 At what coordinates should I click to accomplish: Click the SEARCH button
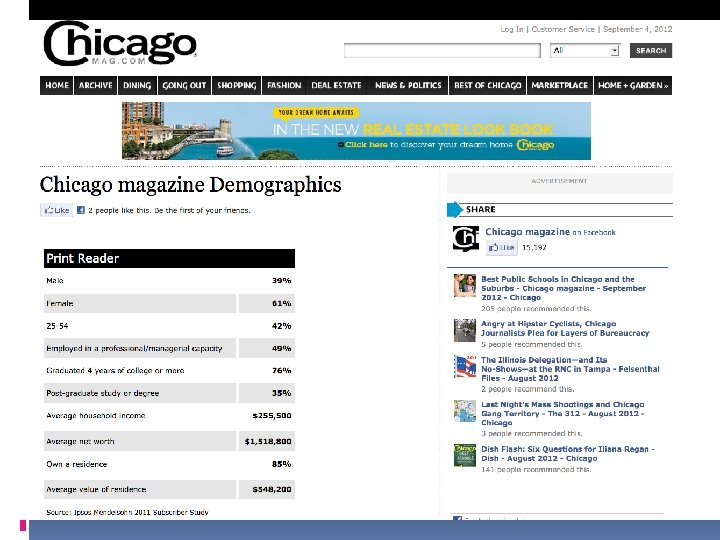tap(651, 51)
